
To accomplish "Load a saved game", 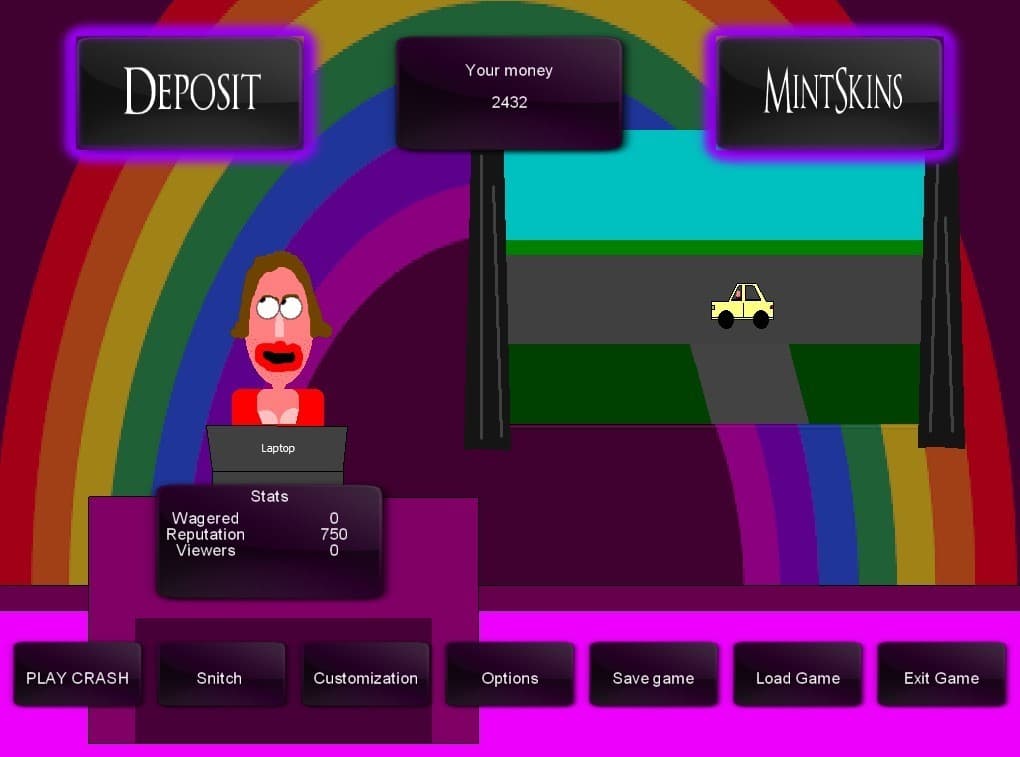I will (798, 674).
